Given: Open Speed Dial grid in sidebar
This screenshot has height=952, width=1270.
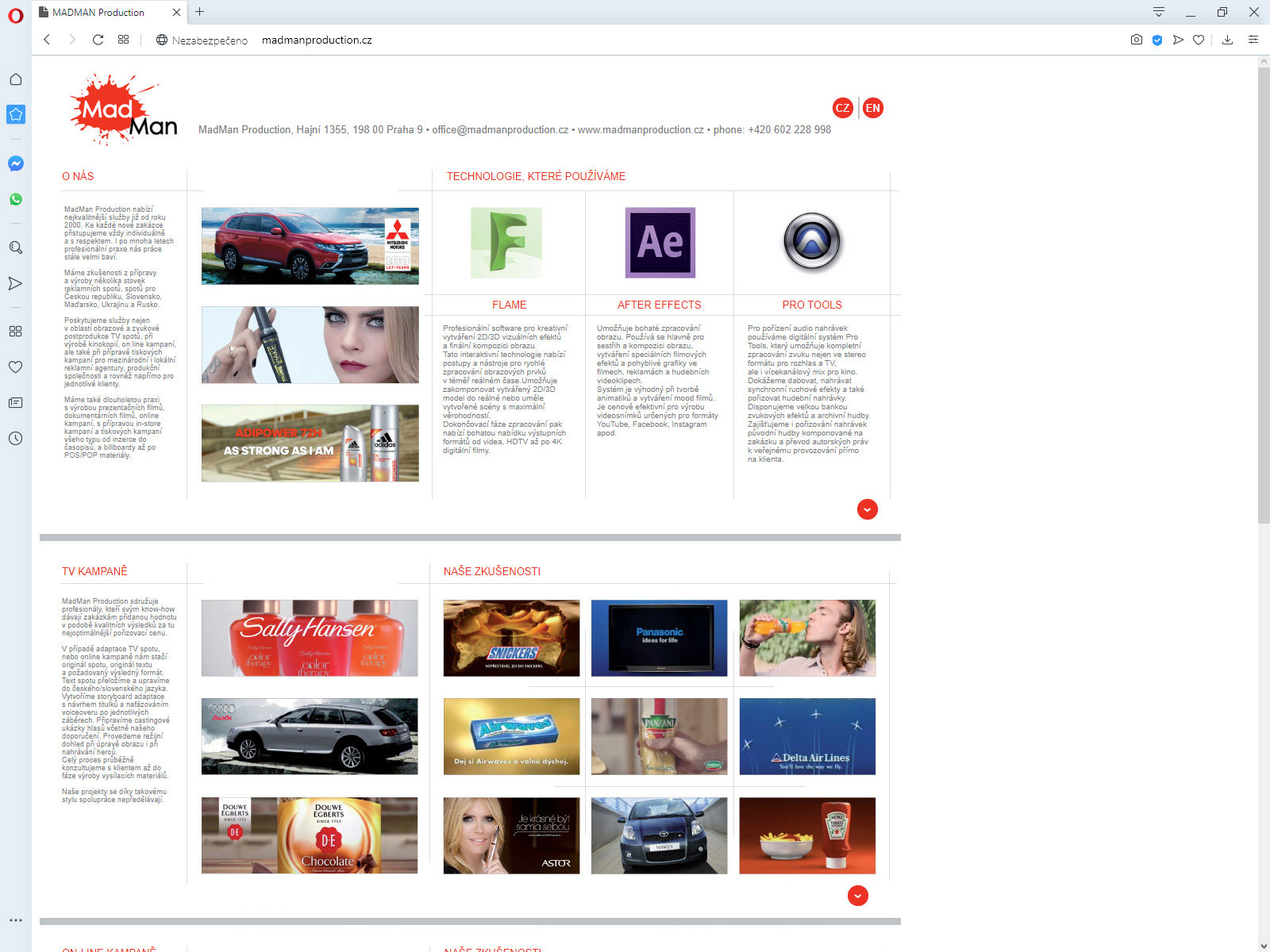Looking at the screenshot, I should point(15,331).
